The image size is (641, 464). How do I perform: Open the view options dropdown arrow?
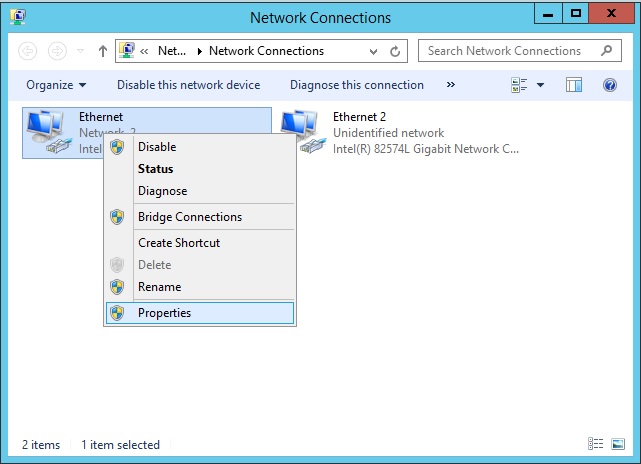coord(540,85)
